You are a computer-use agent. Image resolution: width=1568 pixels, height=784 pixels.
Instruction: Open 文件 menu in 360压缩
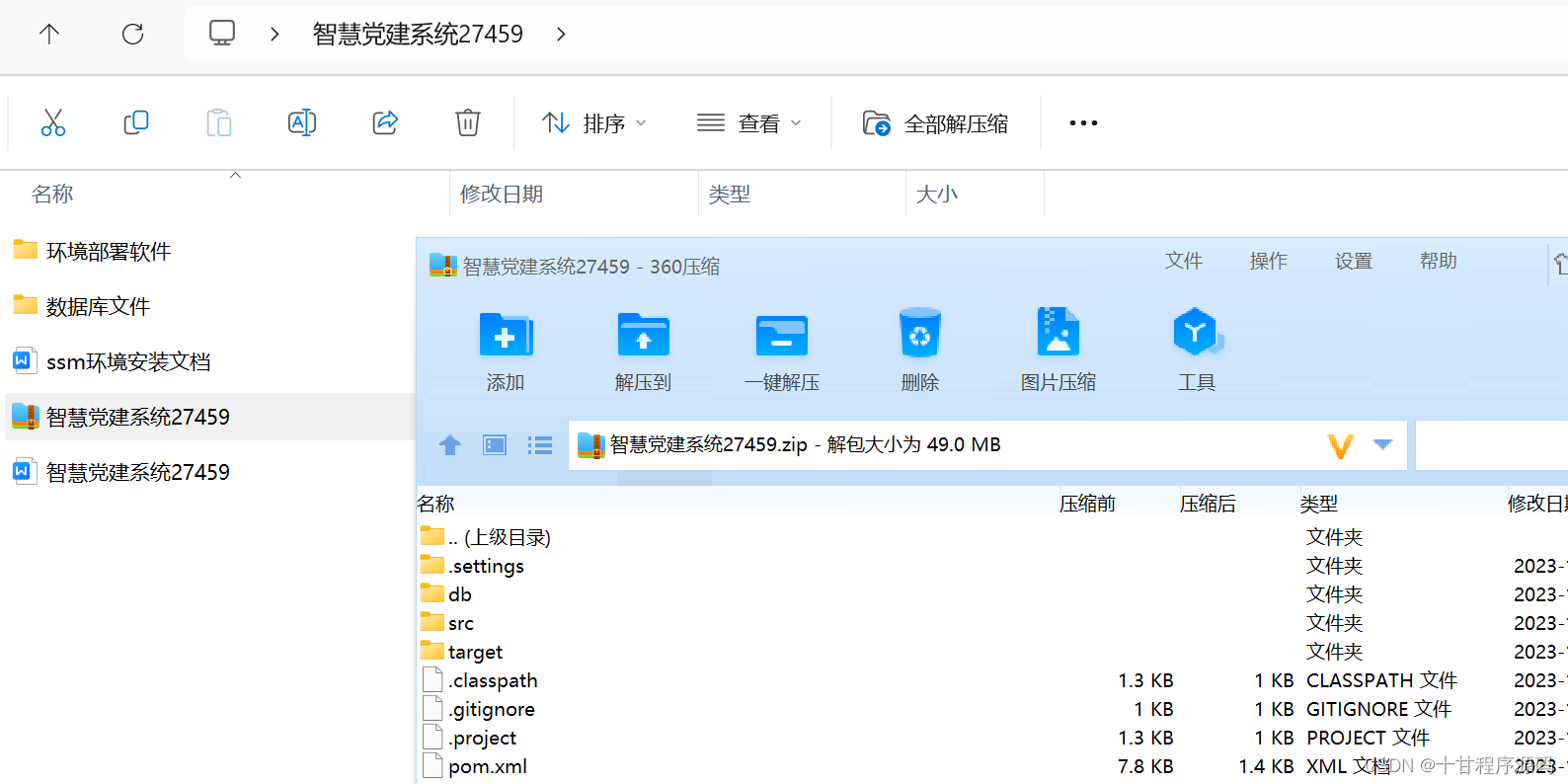(1184, 261)
